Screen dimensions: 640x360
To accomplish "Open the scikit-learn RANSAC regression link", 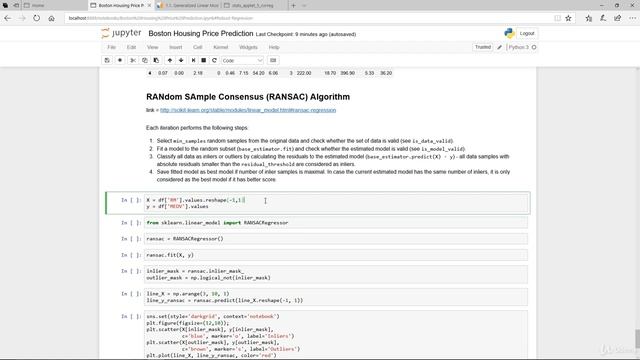I will 248,110.
